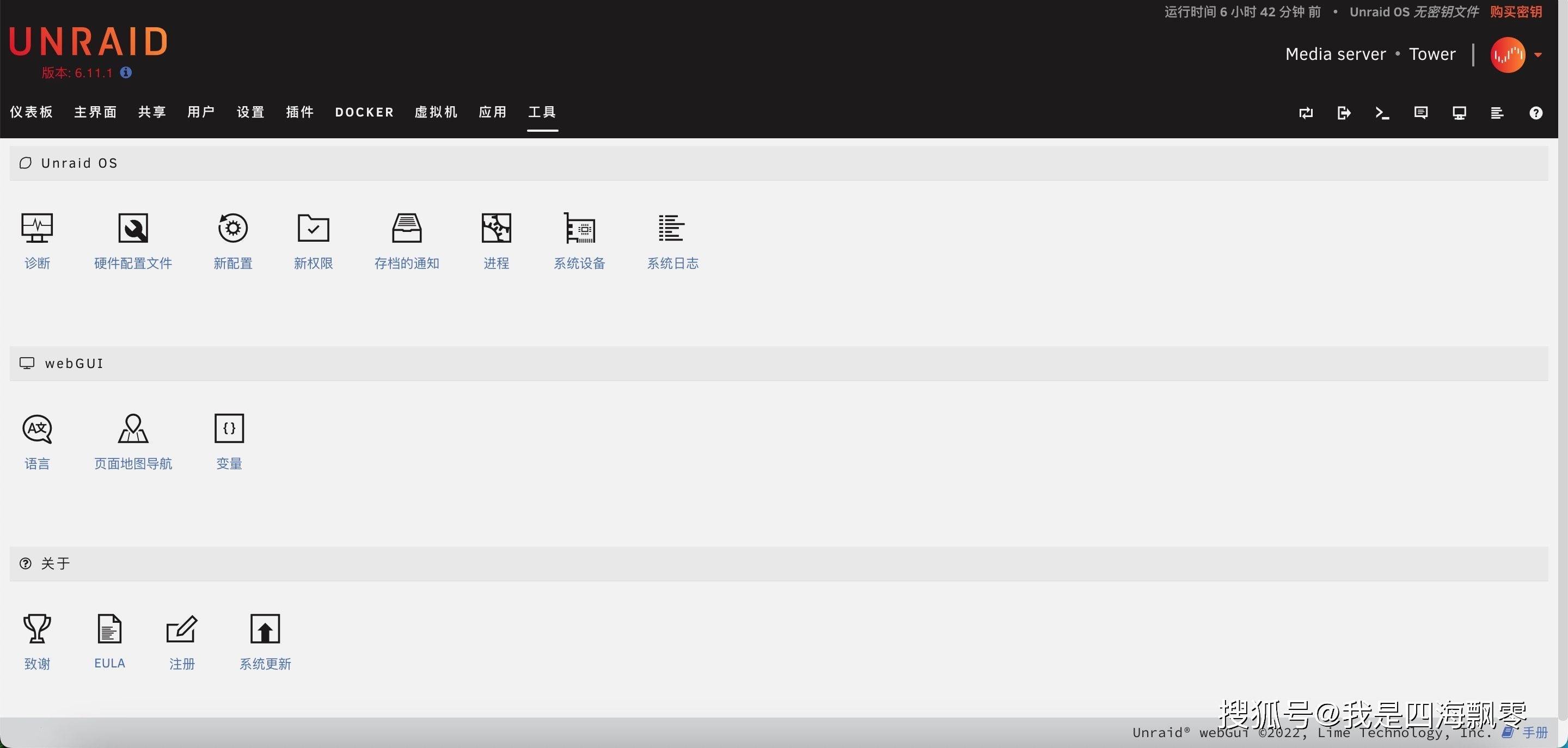Click the logout icon in header toolbar
Viewport: 1568px width, 748px height.
(1344, 113)
